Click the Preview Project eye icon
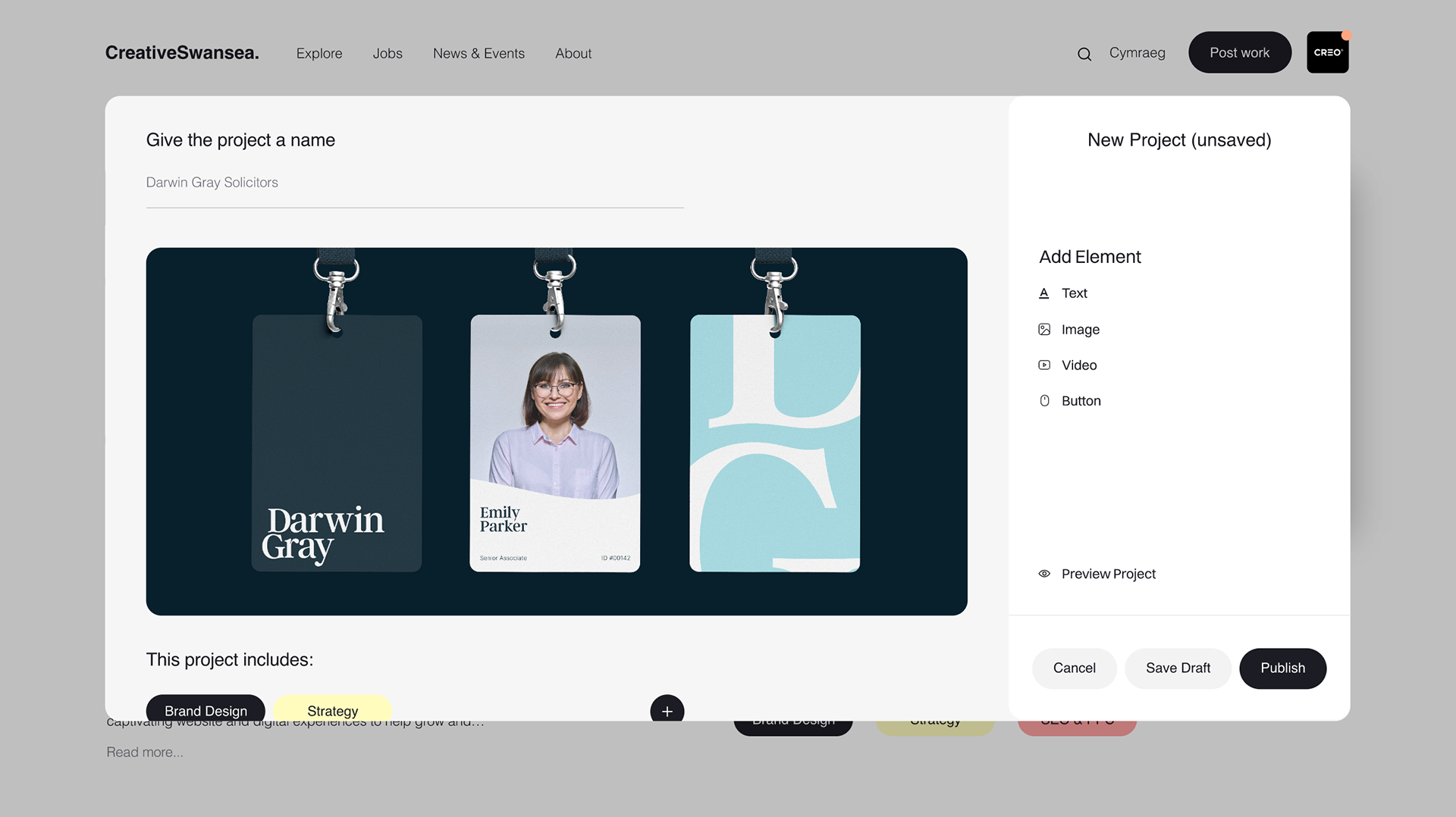 1044,574
